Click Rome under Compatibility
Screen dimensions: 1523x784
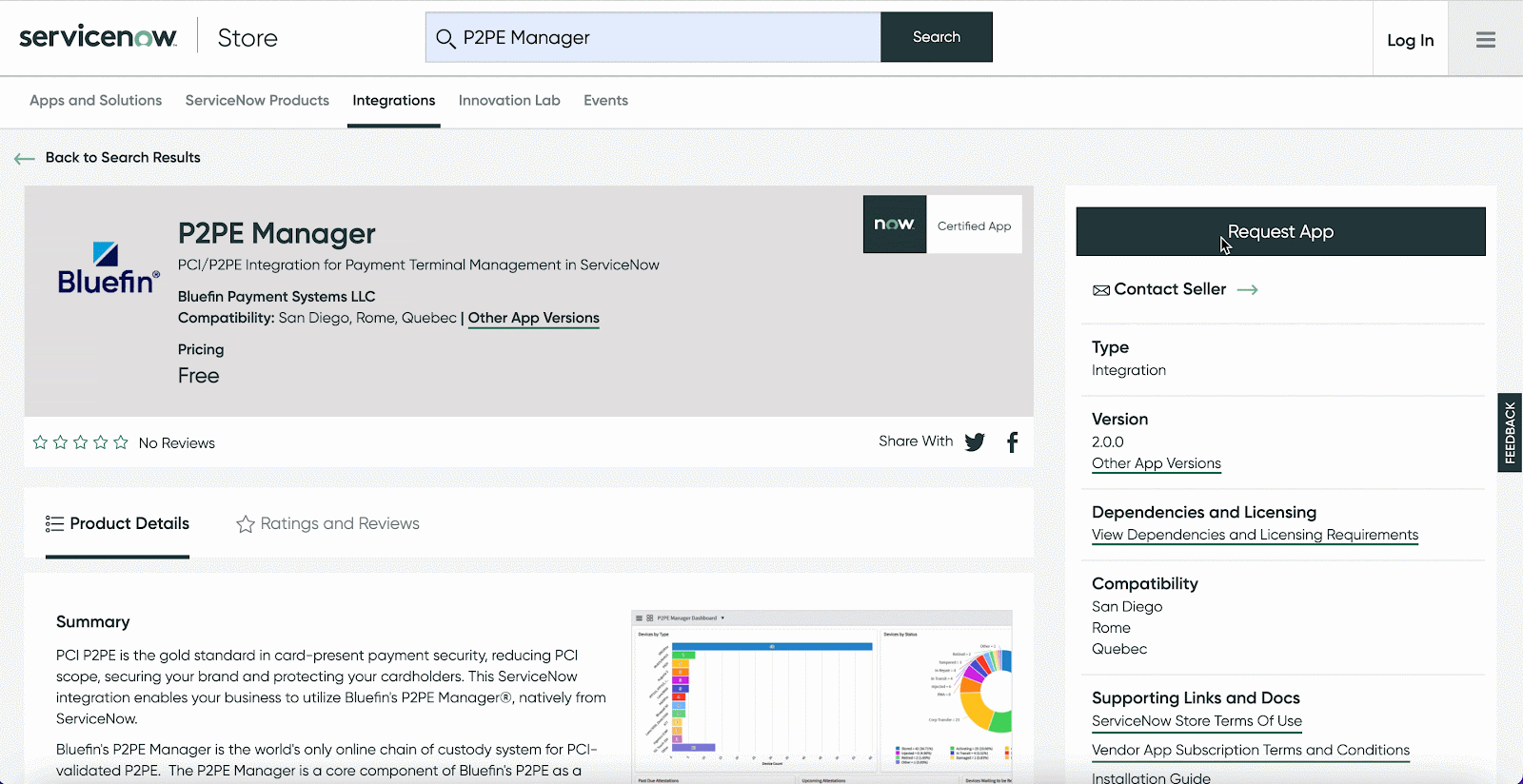click(1111, 628)
